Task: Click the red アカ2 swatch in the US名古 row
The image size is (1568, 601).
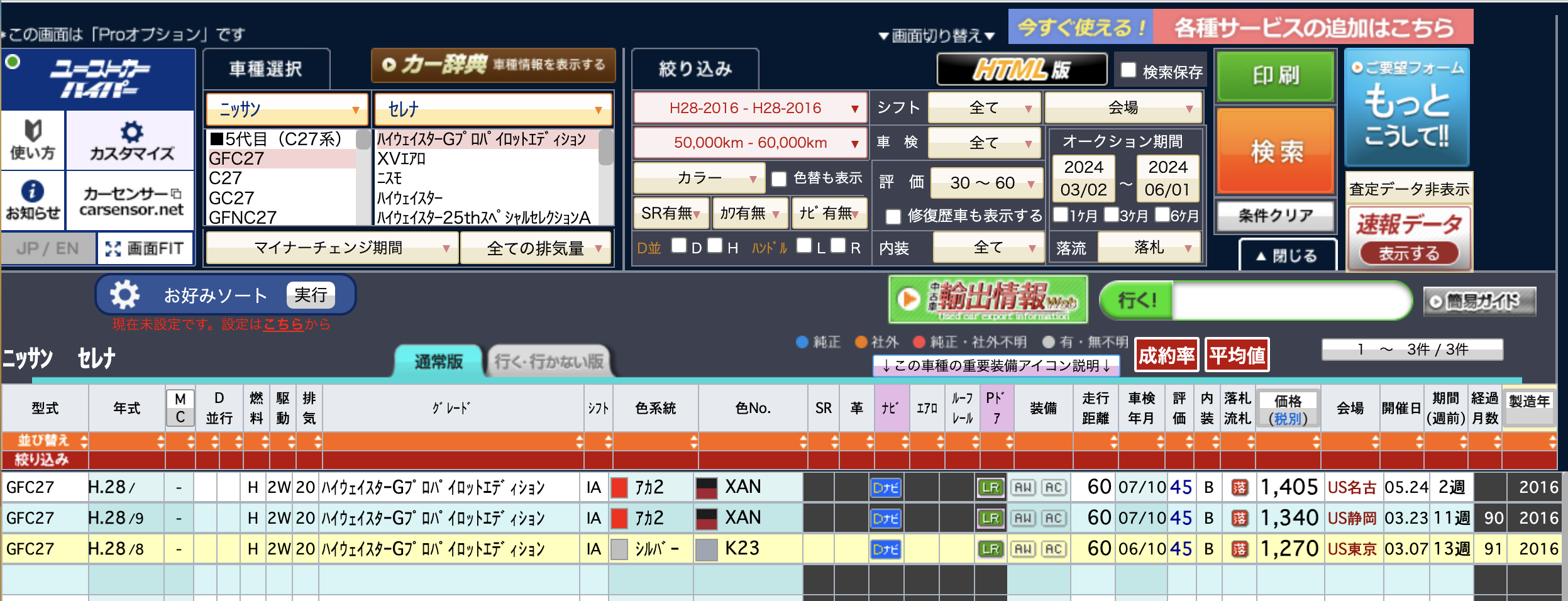Action: click(x=619, y=487)
